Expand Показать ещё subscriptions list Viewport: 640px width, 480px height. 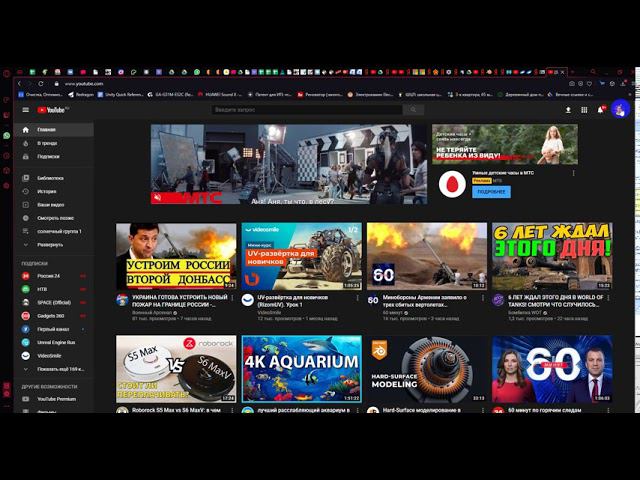point(54,369)
